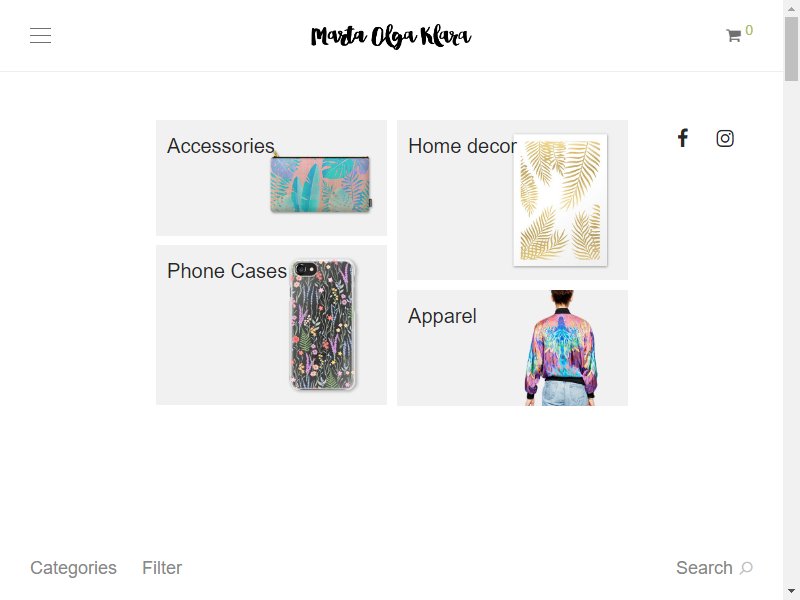Expand the Filter options
This screenshot has height=600, width=800.
coord(162,568)
